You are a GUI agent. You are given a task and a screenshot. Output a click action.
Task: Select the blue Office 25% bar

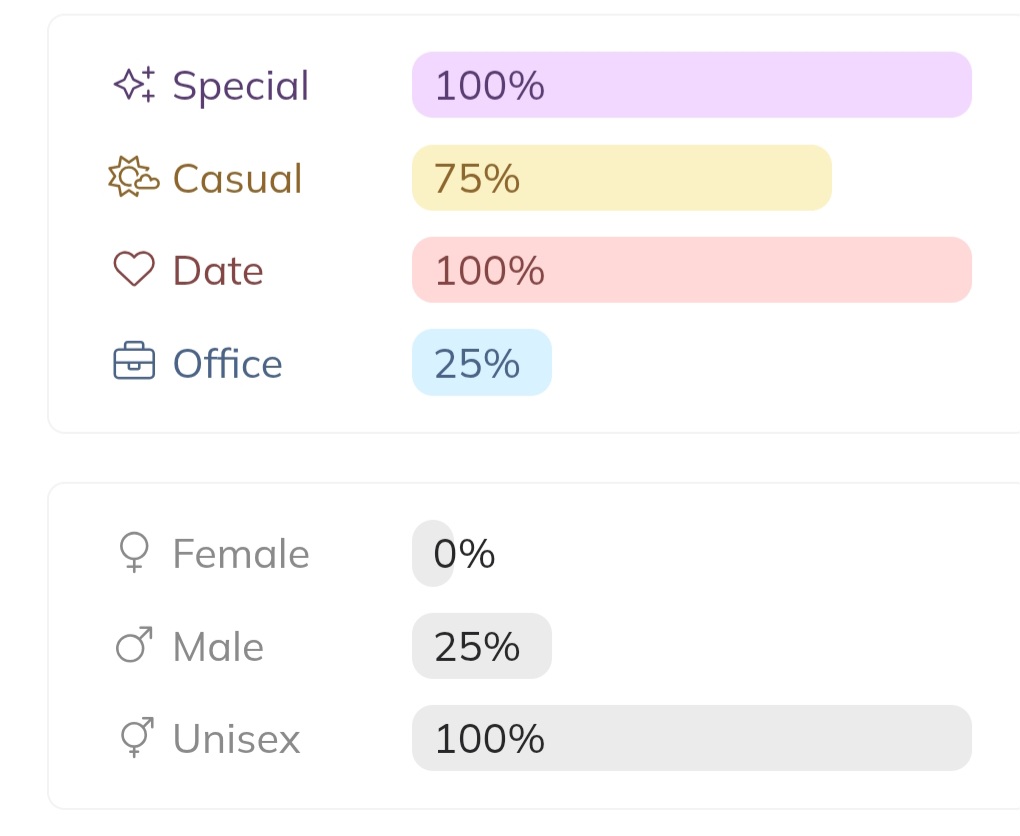coord(481,362)
